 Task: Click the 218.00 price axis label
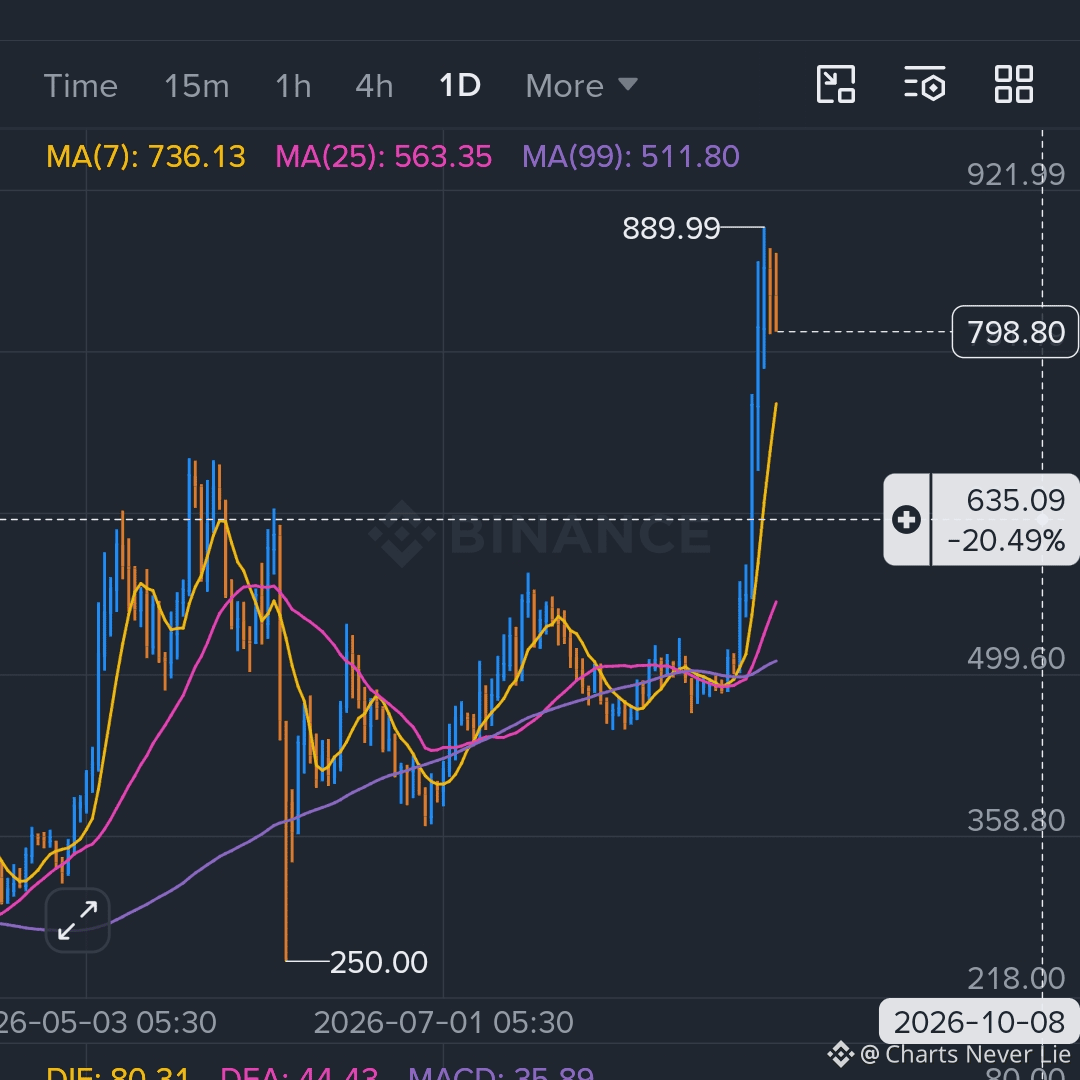(x=1016, y=978)
